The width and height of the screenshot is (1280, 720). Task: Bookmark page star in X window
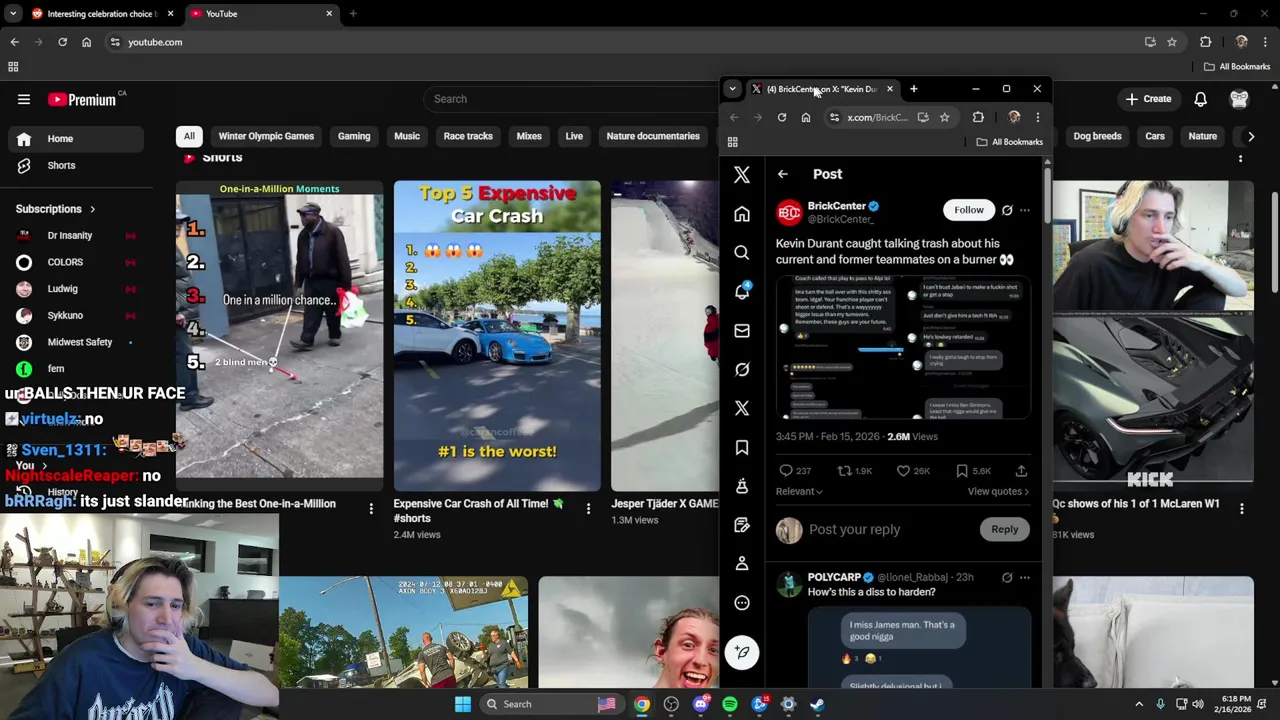944,118
